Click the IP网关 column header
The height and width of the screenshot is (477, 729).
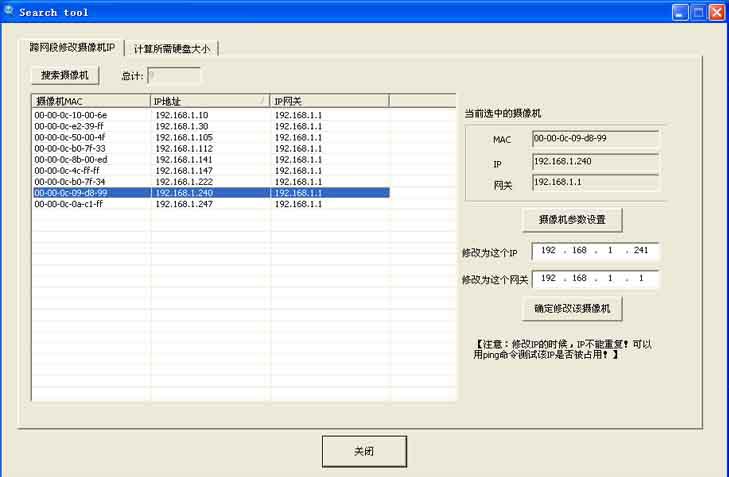(328, 101)
